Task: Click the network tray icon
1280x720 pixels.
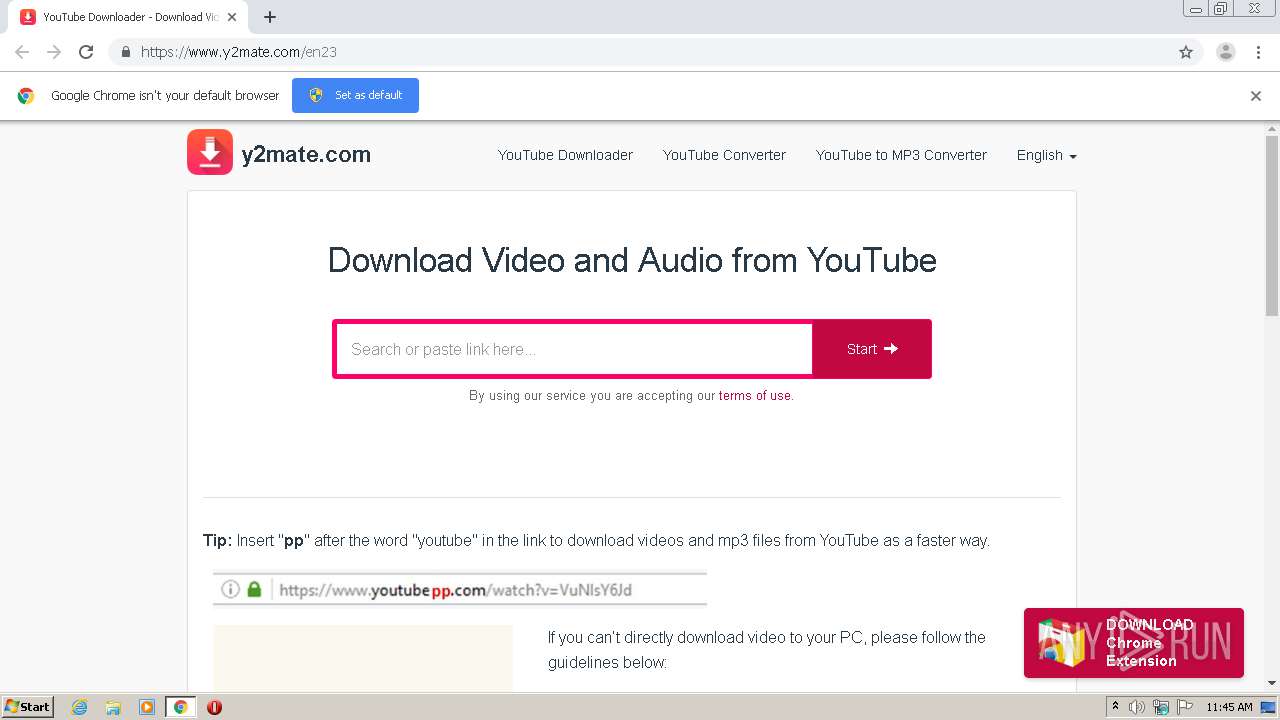Action: click(1161, 707)
